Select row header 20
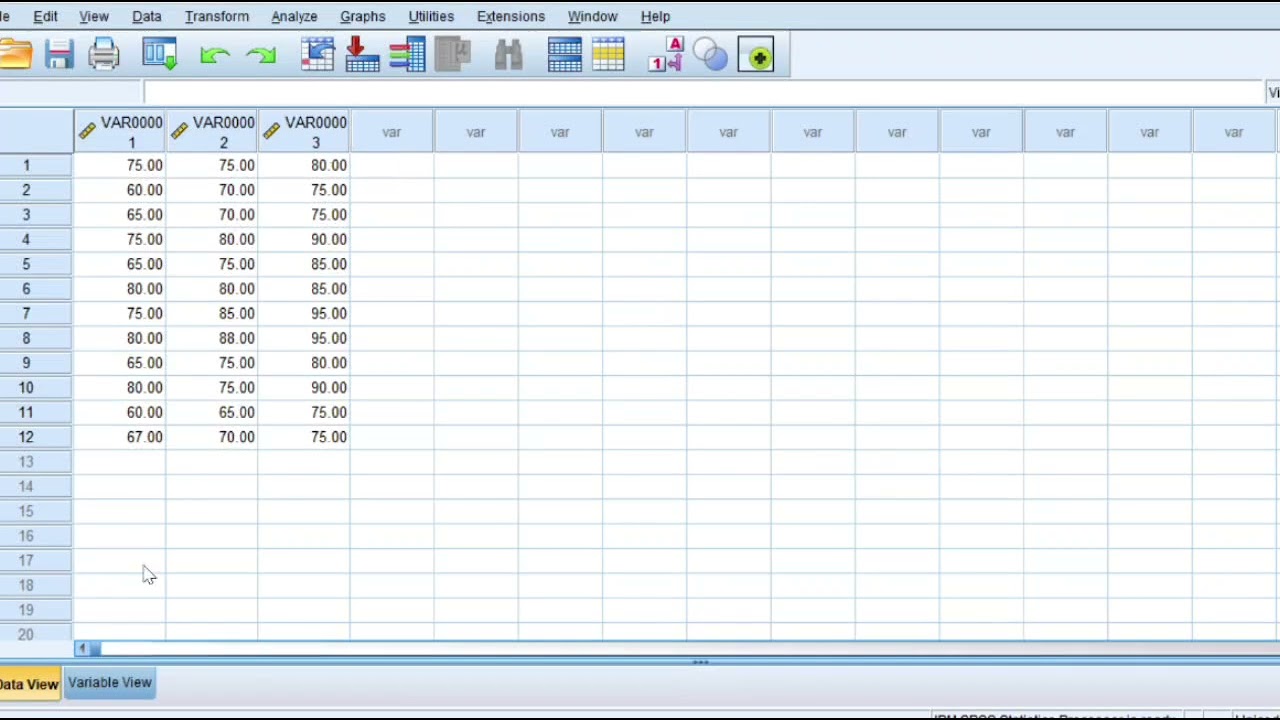Image resolution: width=1280 pixels, height=720 pixels. coord(36,633)
